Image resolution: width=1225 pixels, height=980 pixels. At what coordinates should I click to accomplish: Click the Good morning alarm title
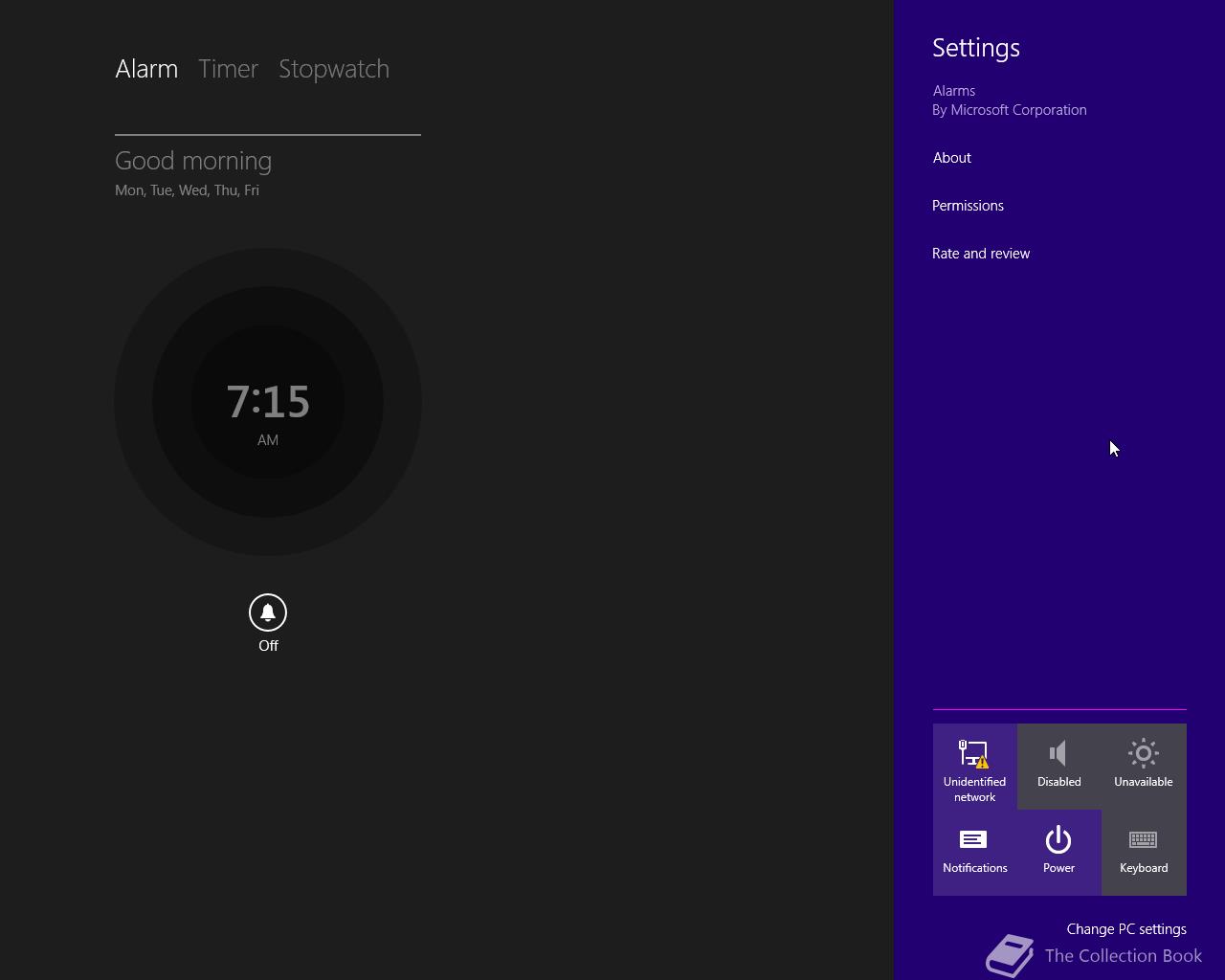[x=193, y=161]
